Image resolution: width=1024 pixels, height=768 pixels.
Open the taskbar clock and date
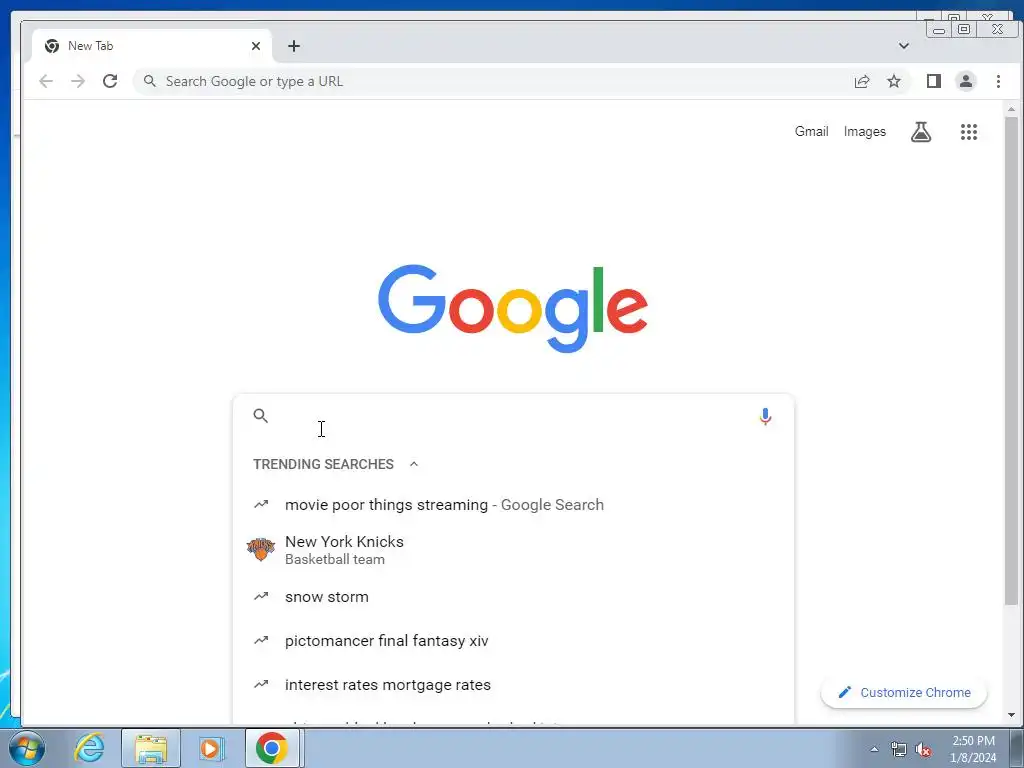click(x=973, y=749)
